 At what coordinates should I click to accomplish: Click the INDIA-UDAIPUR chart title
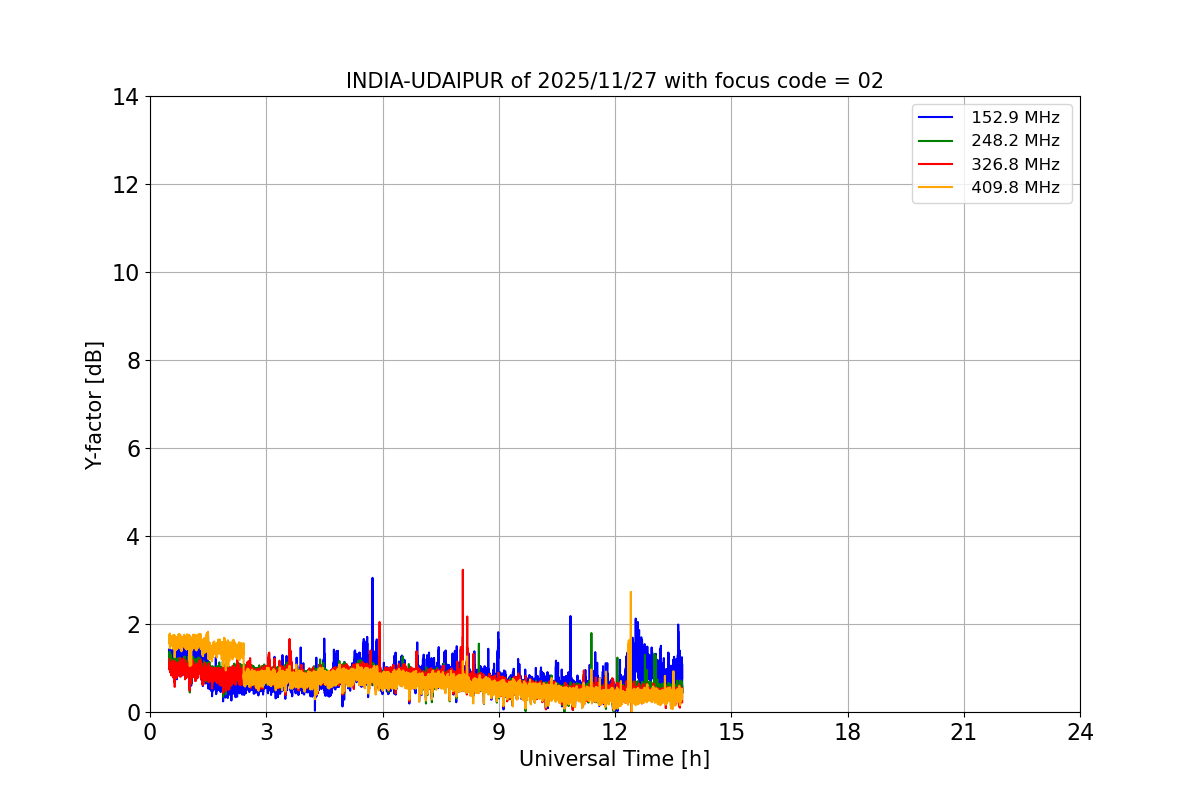tap(615, 81)
